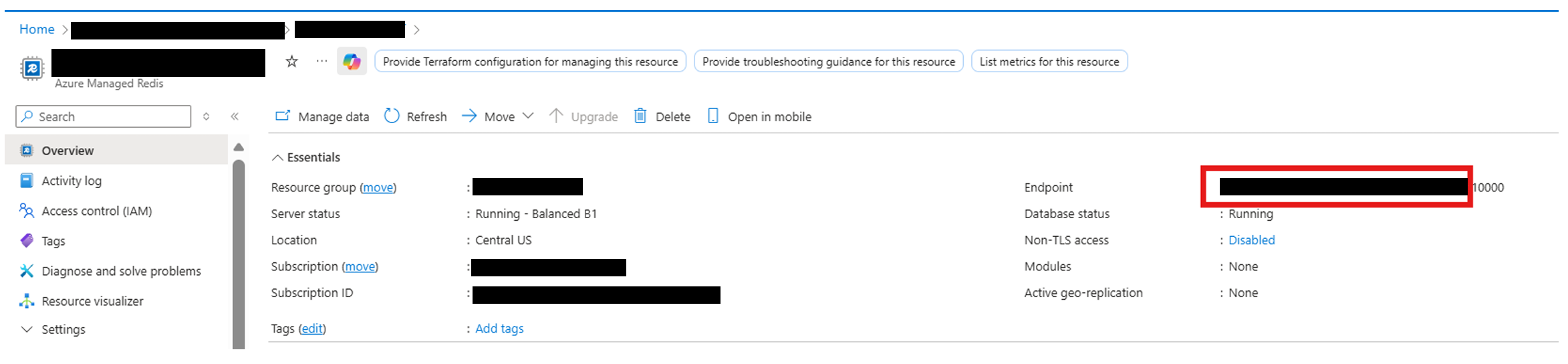Screen dimensions: 1568x364
Task: Select Access control (IAM) in the sidebar
Action: click(x=96, y=211)
